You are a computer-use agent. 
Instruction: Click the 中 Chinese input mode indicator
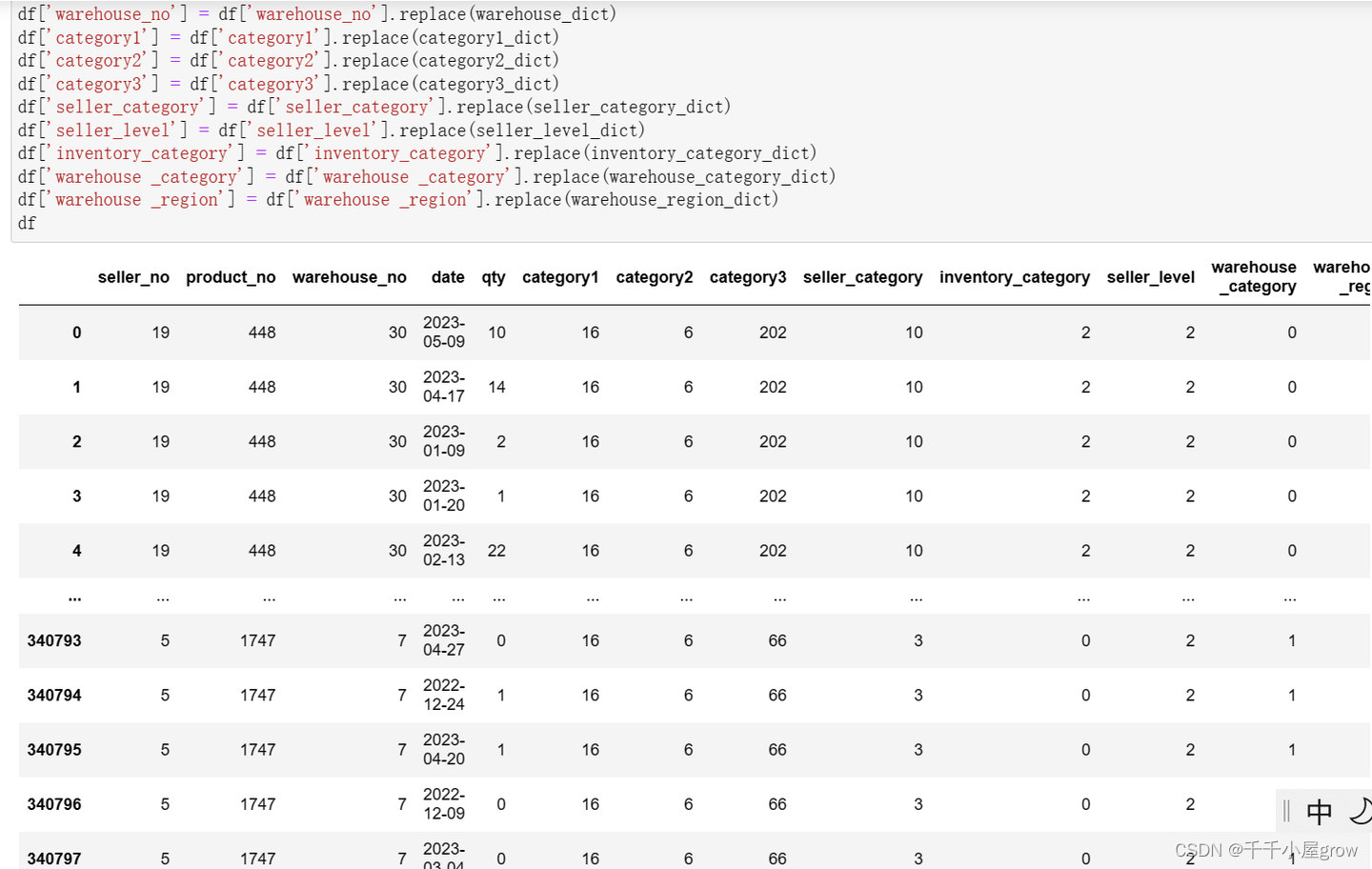[1320, 812]
